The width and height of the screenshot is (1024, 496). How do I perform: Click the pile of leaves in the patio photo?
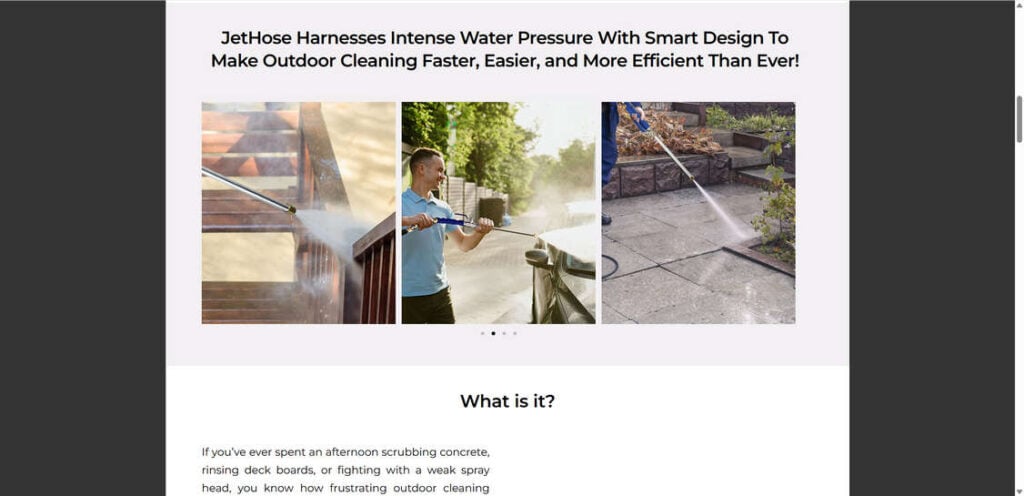(666, 132)
